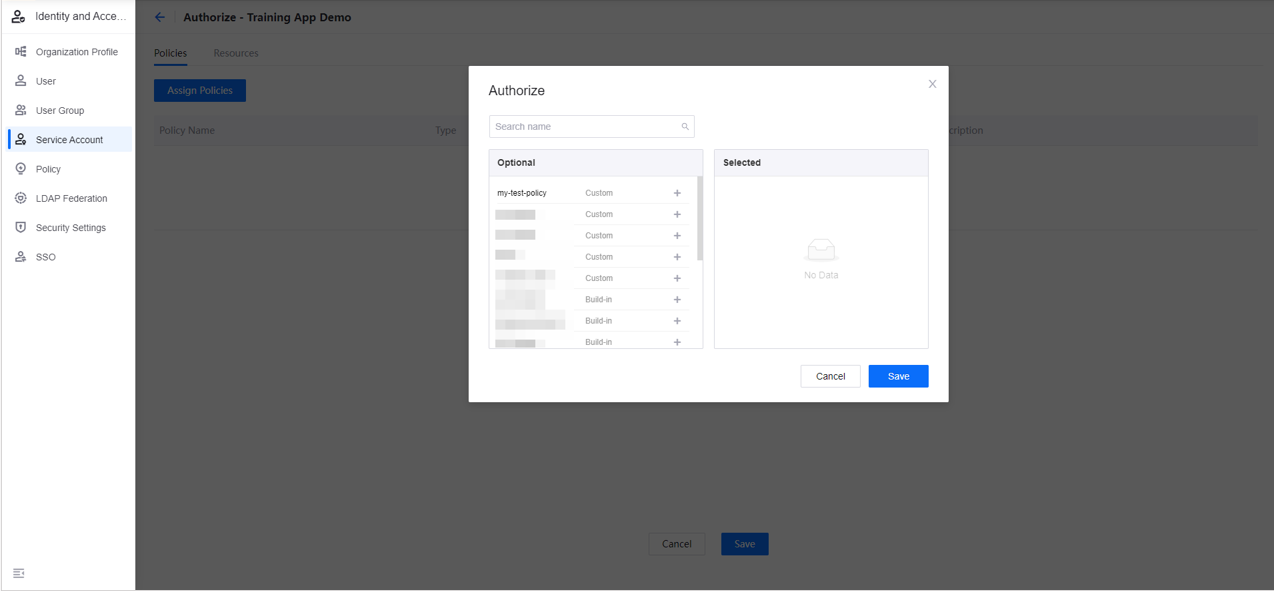Click Cancel button in Authorize dialog

pyautogui.click(x=830, y=376)
